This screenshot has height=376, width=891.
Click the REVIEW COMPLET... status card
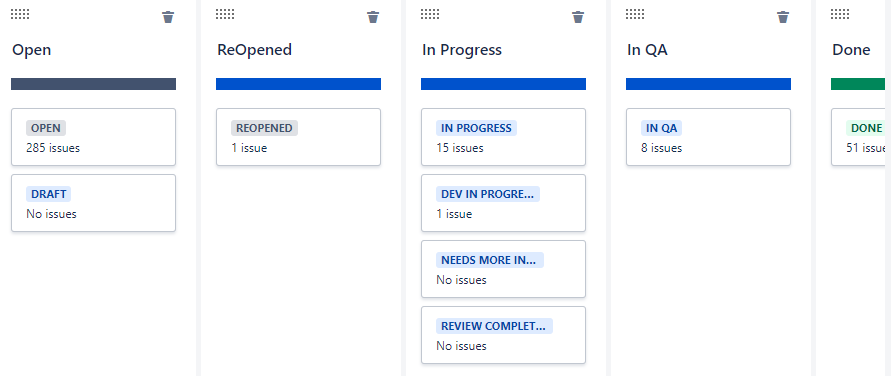click(503, 335)
